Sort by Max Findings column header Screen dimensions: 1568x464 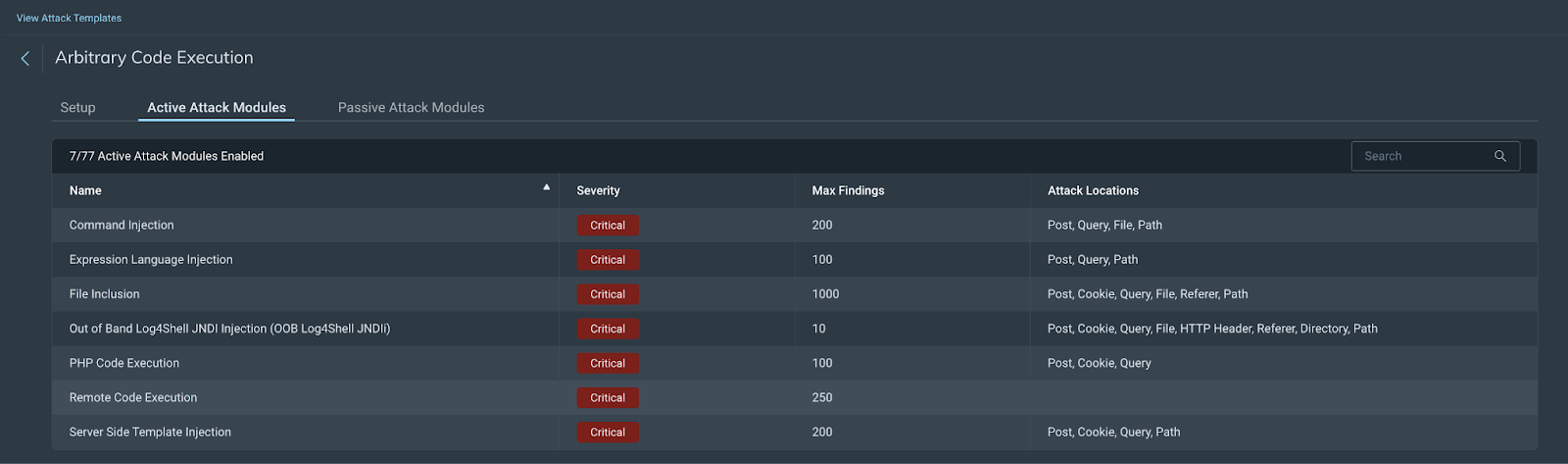click(848, 190)
